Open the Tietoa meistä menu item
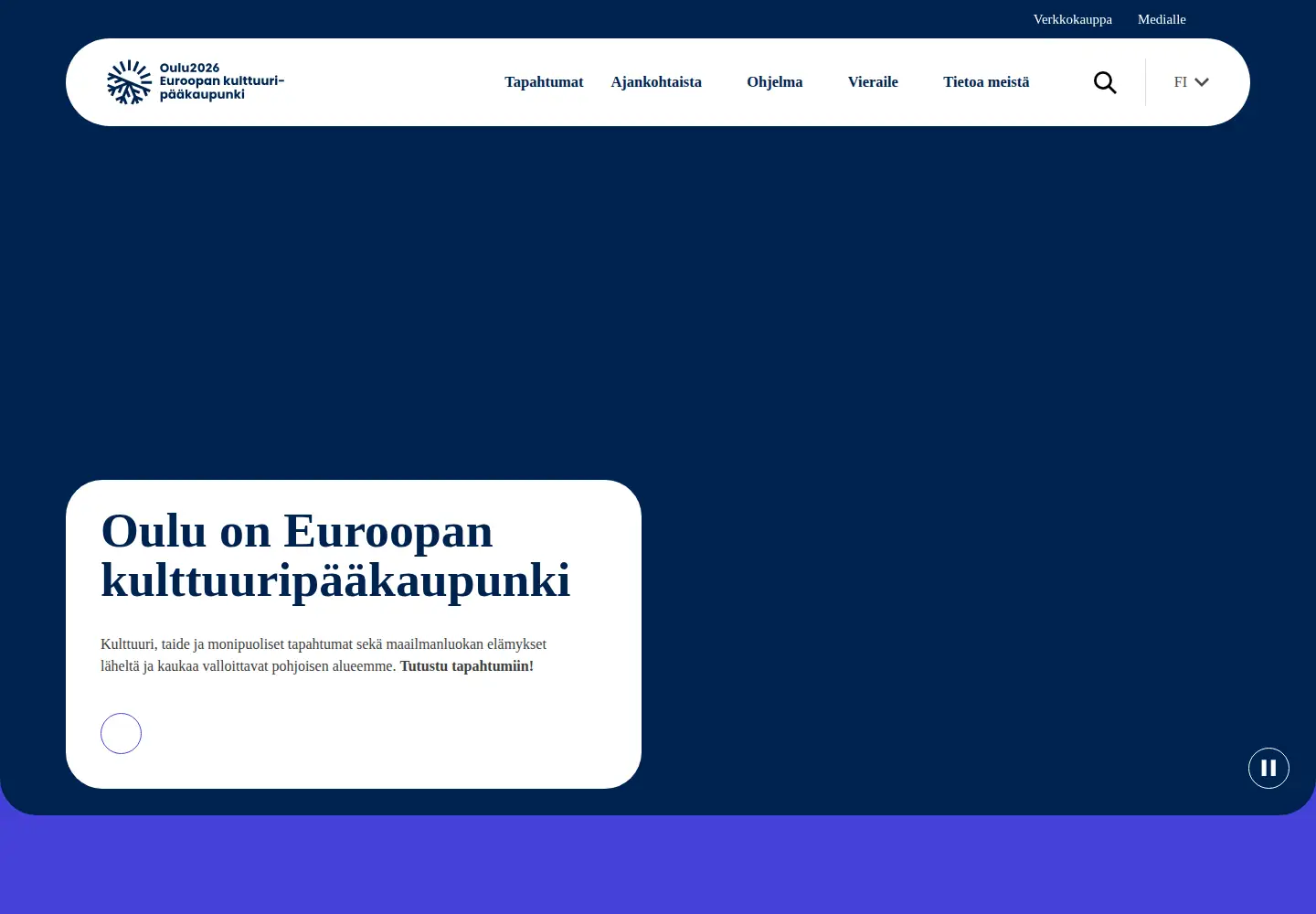The height and width of the screenshot is (914, 1316). [986, 82]
